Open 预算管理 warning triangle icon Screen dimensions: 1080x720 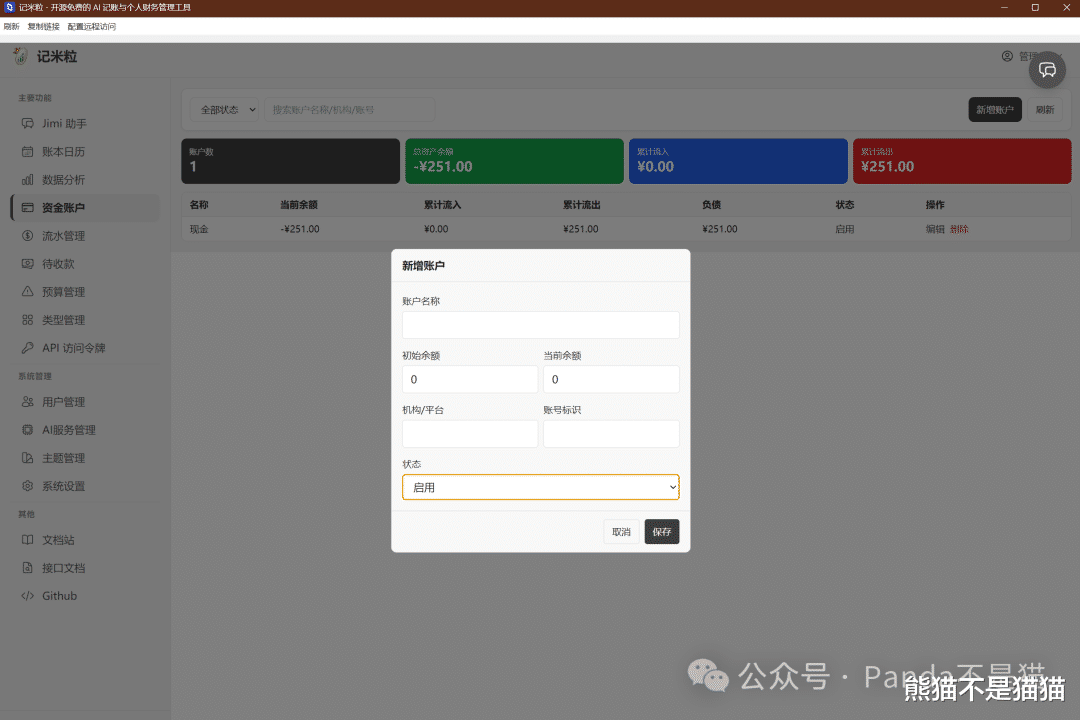tap(28, 291)
